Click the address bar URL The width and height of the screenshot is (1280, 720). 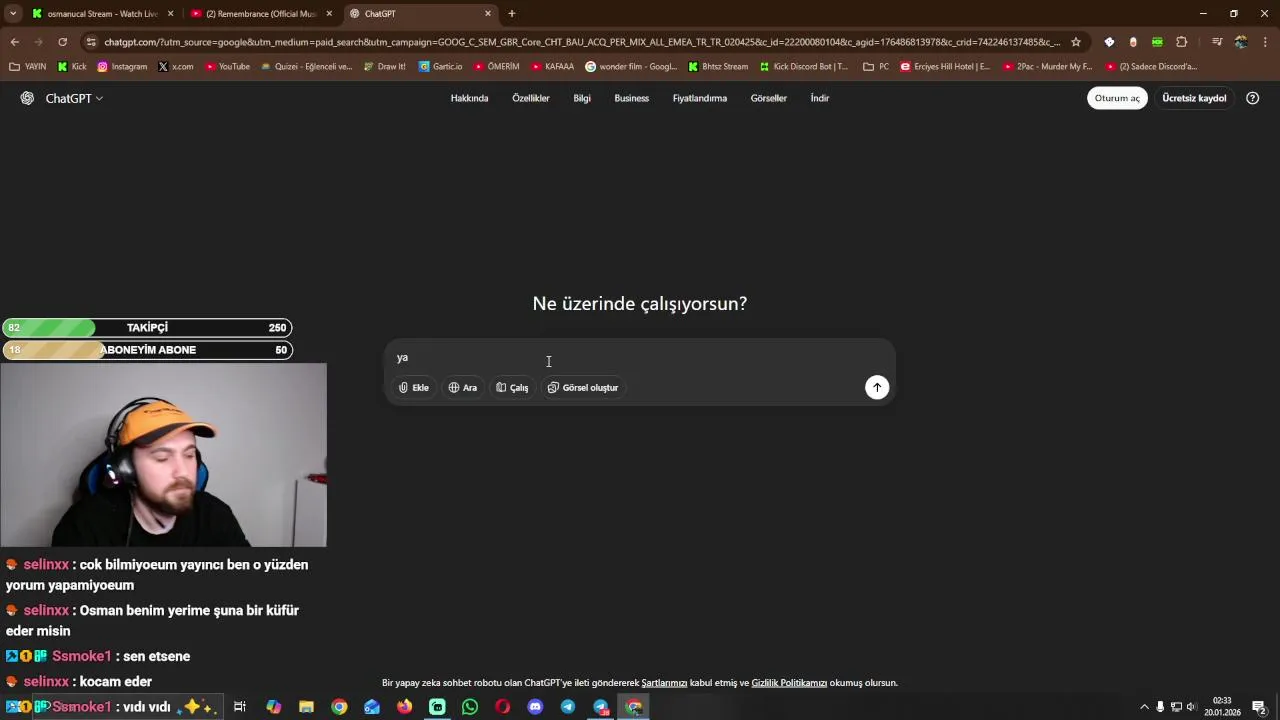(582, 42)
